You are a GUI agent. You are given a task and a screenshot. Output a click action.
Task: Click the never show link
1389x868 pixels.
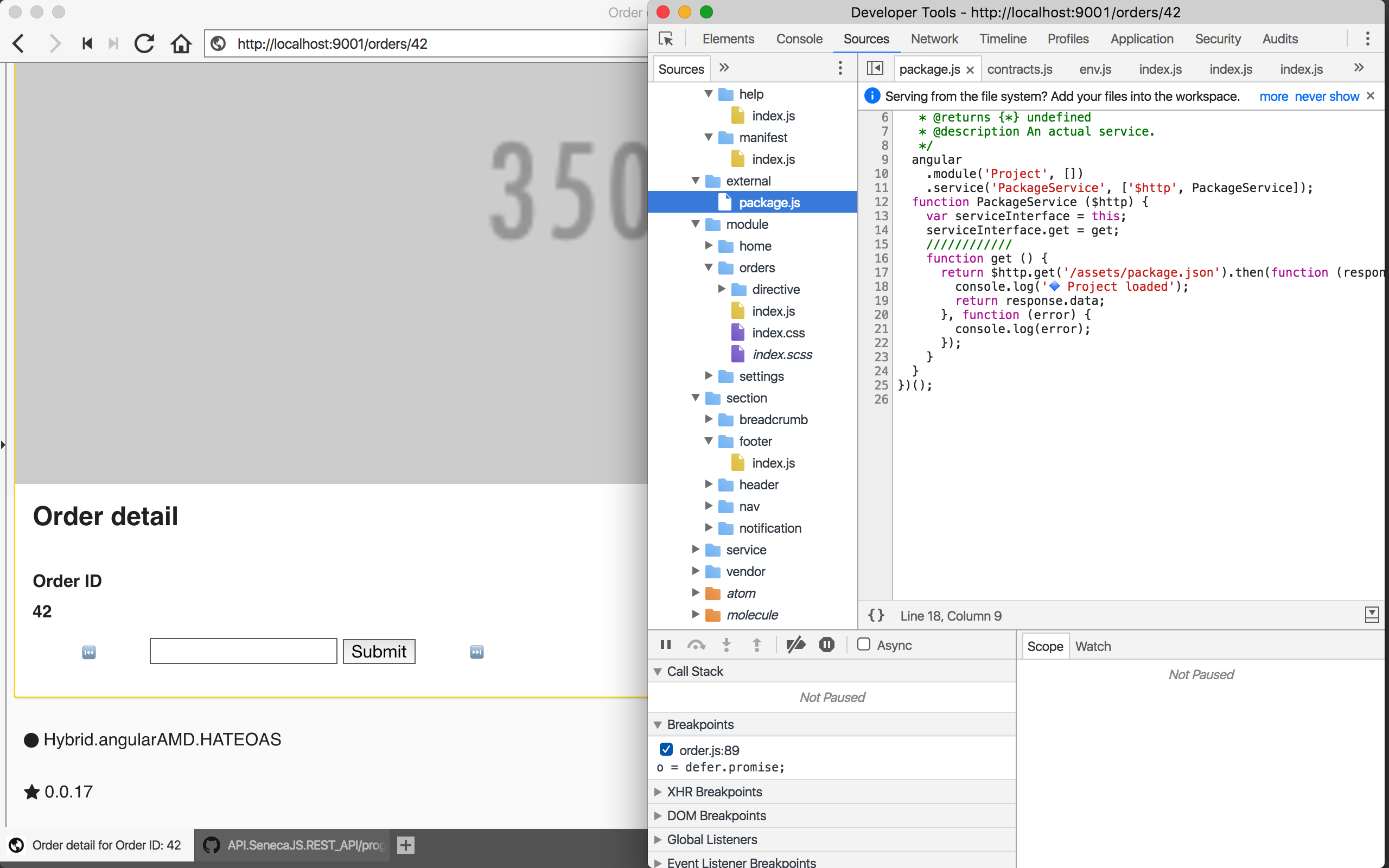tap(1327, 97)
